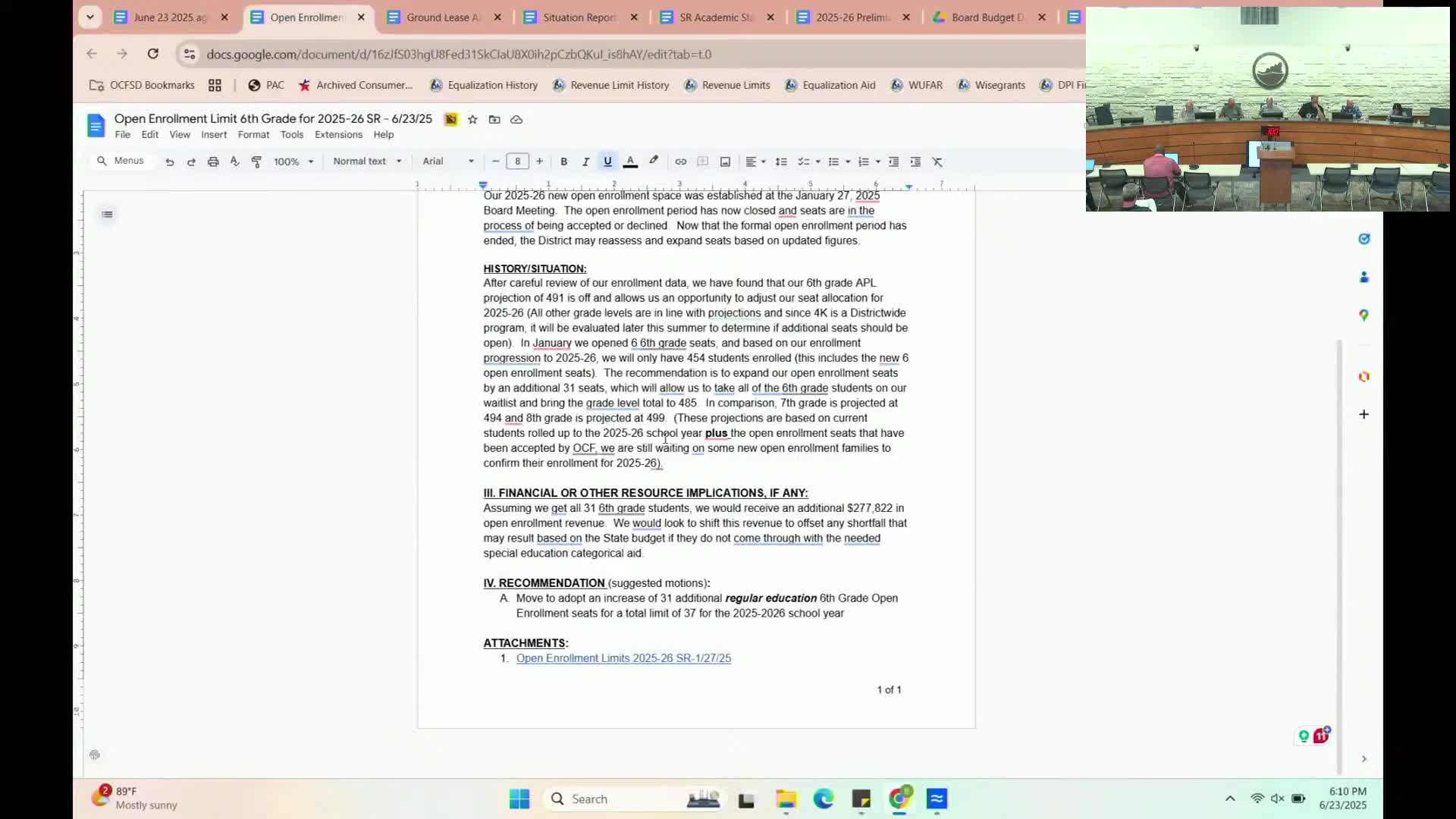The width and height of the screenshot is (1456, 819).
Task: Click the insert image icon
Action: [725, 162]
